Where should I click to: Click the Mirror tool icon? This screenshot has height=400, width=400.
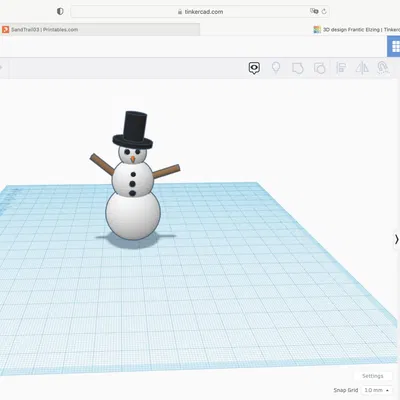362,68
